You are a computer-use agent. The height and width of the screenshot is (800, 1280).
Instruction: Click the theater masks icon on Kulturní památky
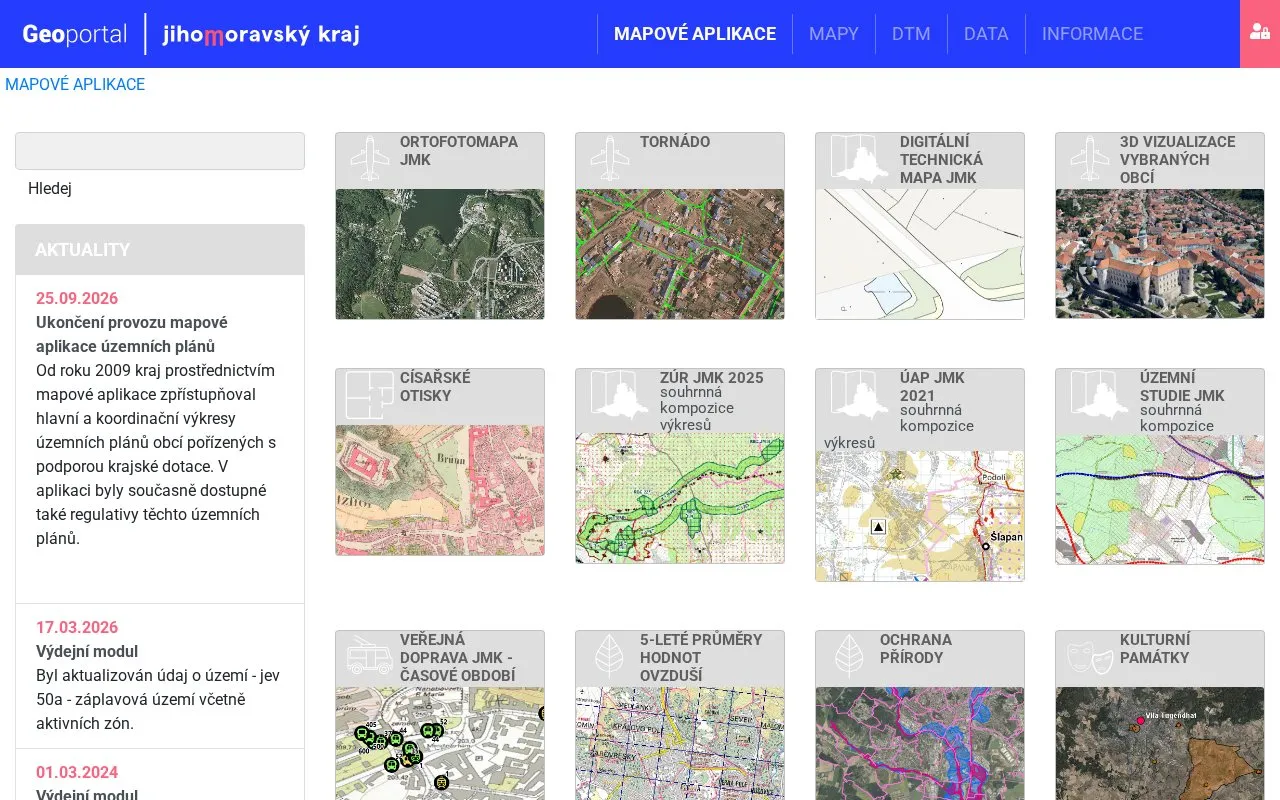point(1089,656)
